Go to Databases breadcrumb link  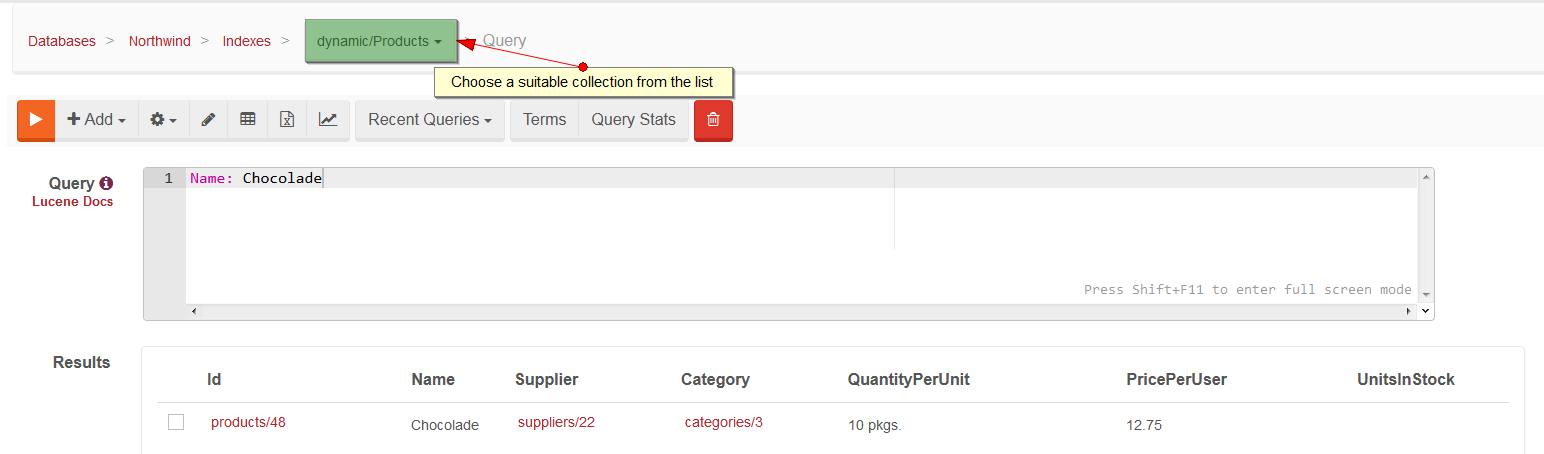point(62,41)
